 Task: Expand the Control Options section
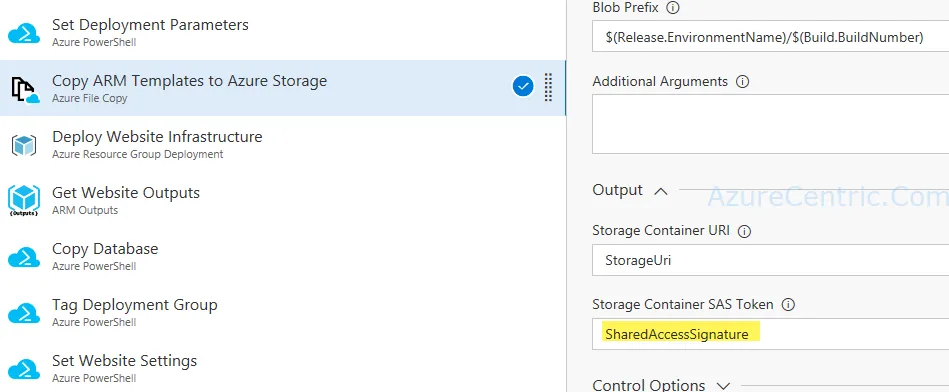click(723, 385)
